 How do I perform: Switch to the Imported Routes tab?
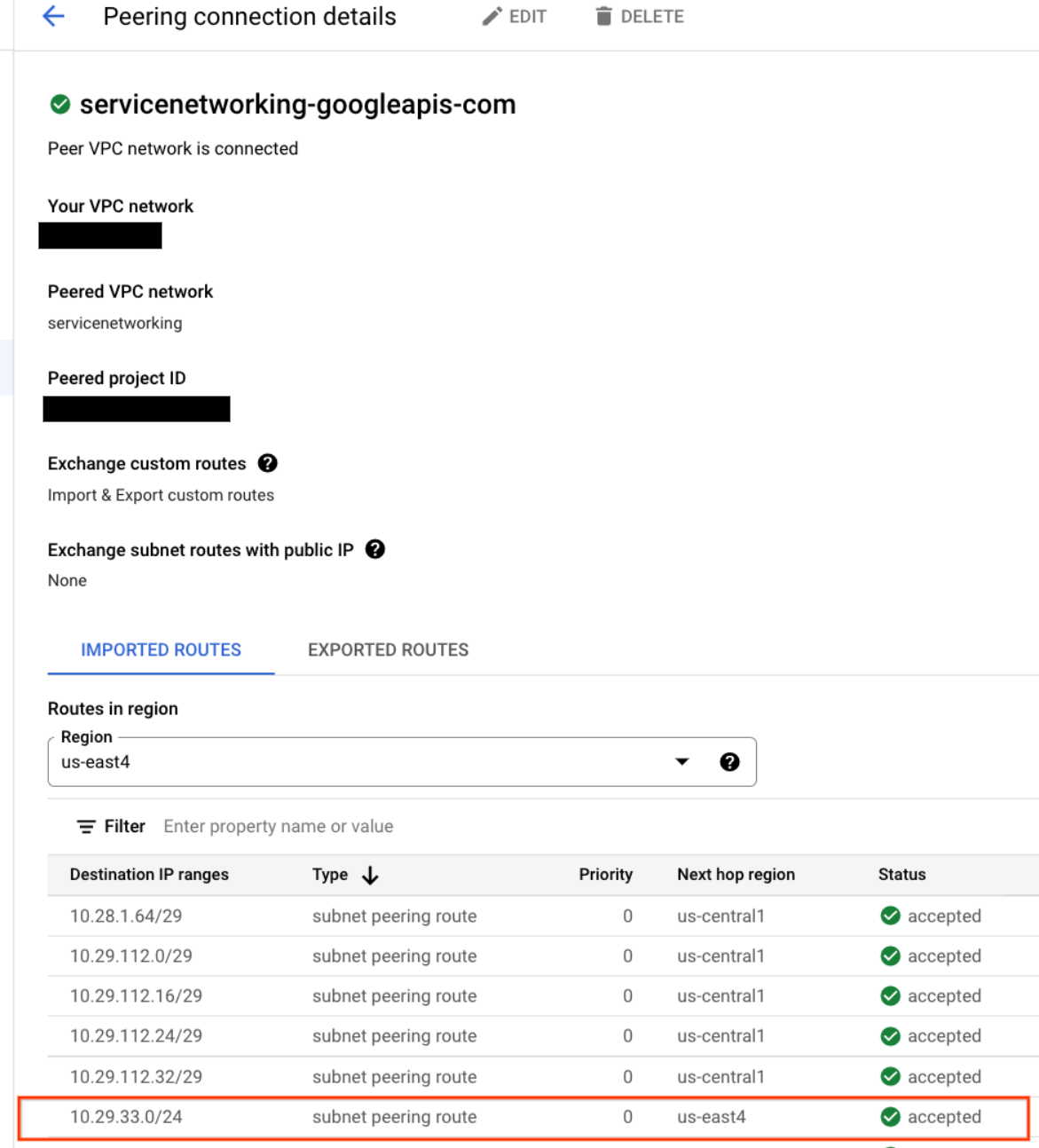[161, 649]
